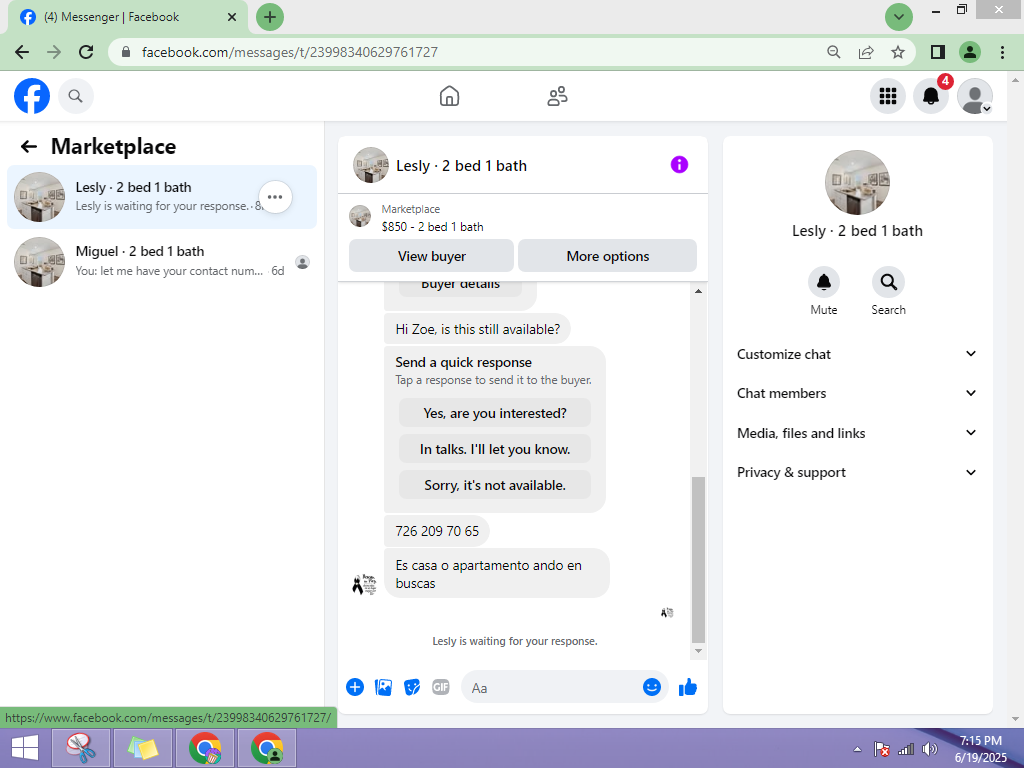
Task: Expand Chat members section
Action: pos(857,393)
